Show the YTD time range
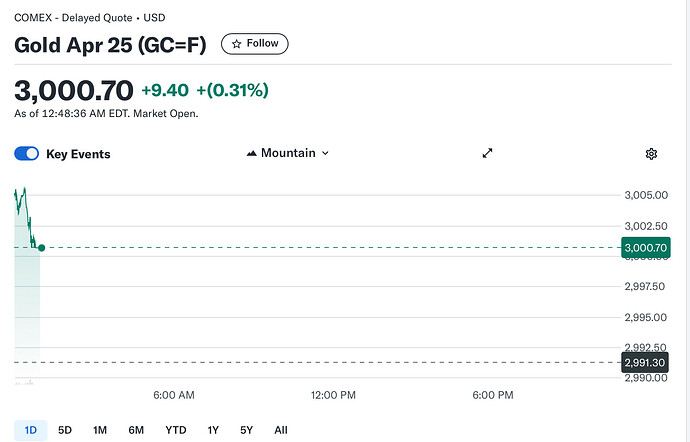Viewport: 690px width, 442px height. pyautogui.click(x=175, y=430)
